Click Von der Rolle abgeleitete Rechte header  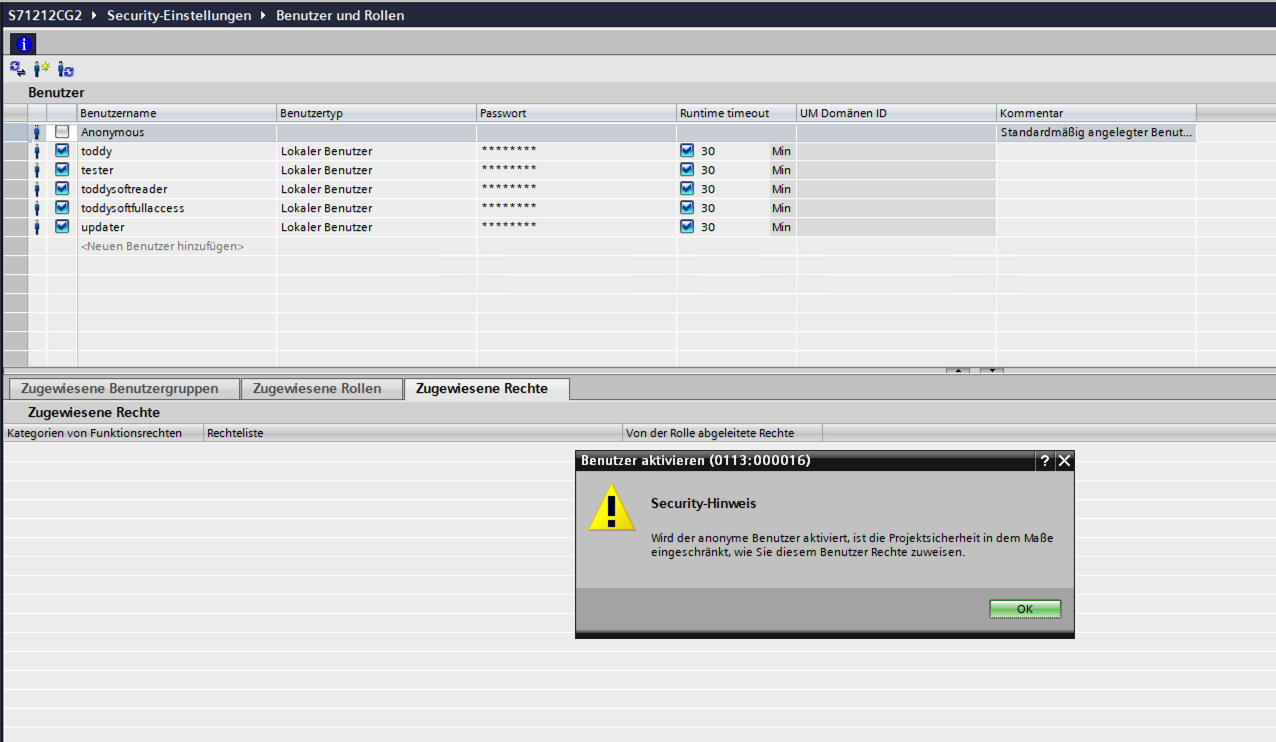[x=722, y=433]
